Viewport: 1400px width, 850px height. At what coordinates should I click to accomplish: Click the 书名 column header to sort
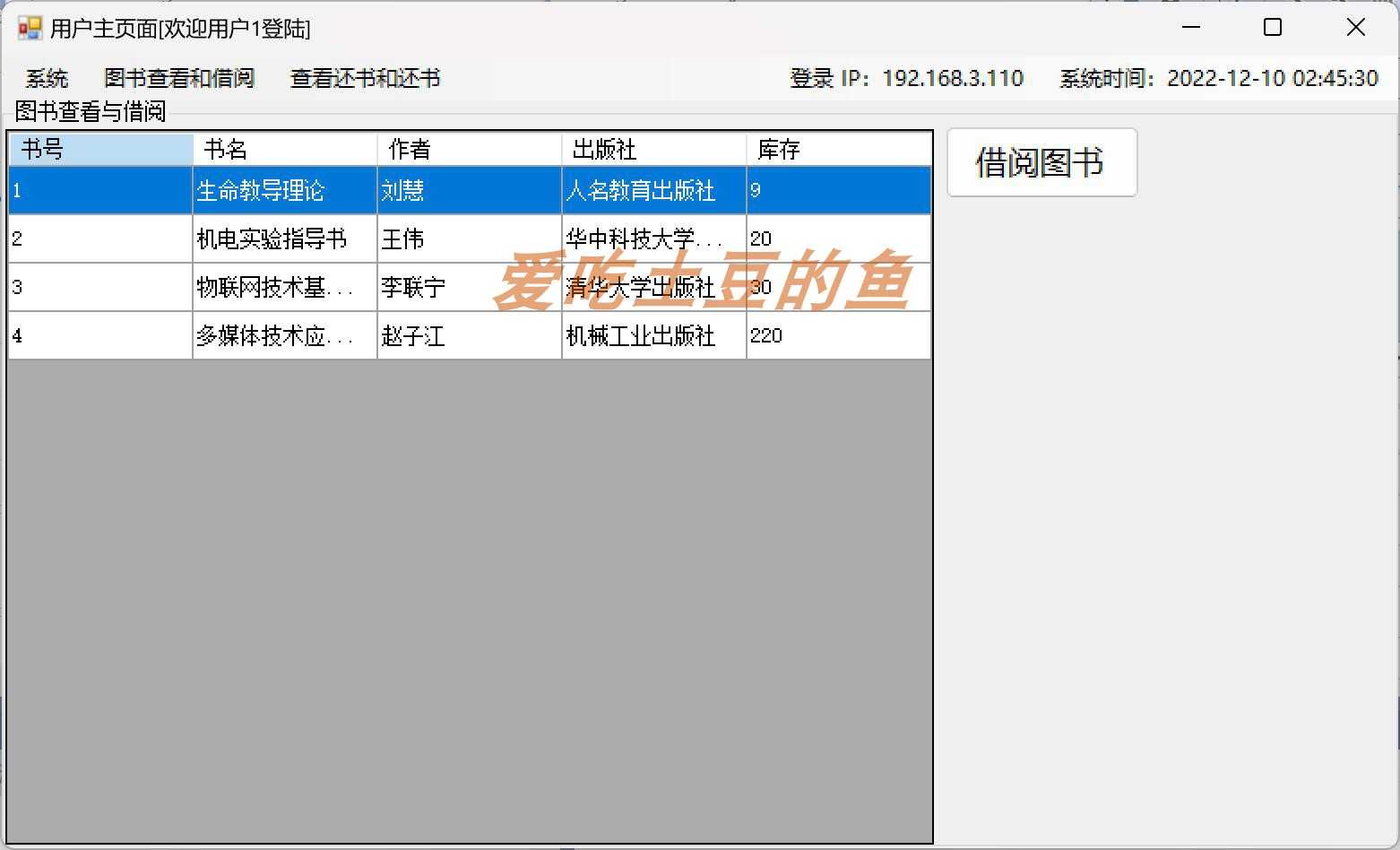(284, 148)
